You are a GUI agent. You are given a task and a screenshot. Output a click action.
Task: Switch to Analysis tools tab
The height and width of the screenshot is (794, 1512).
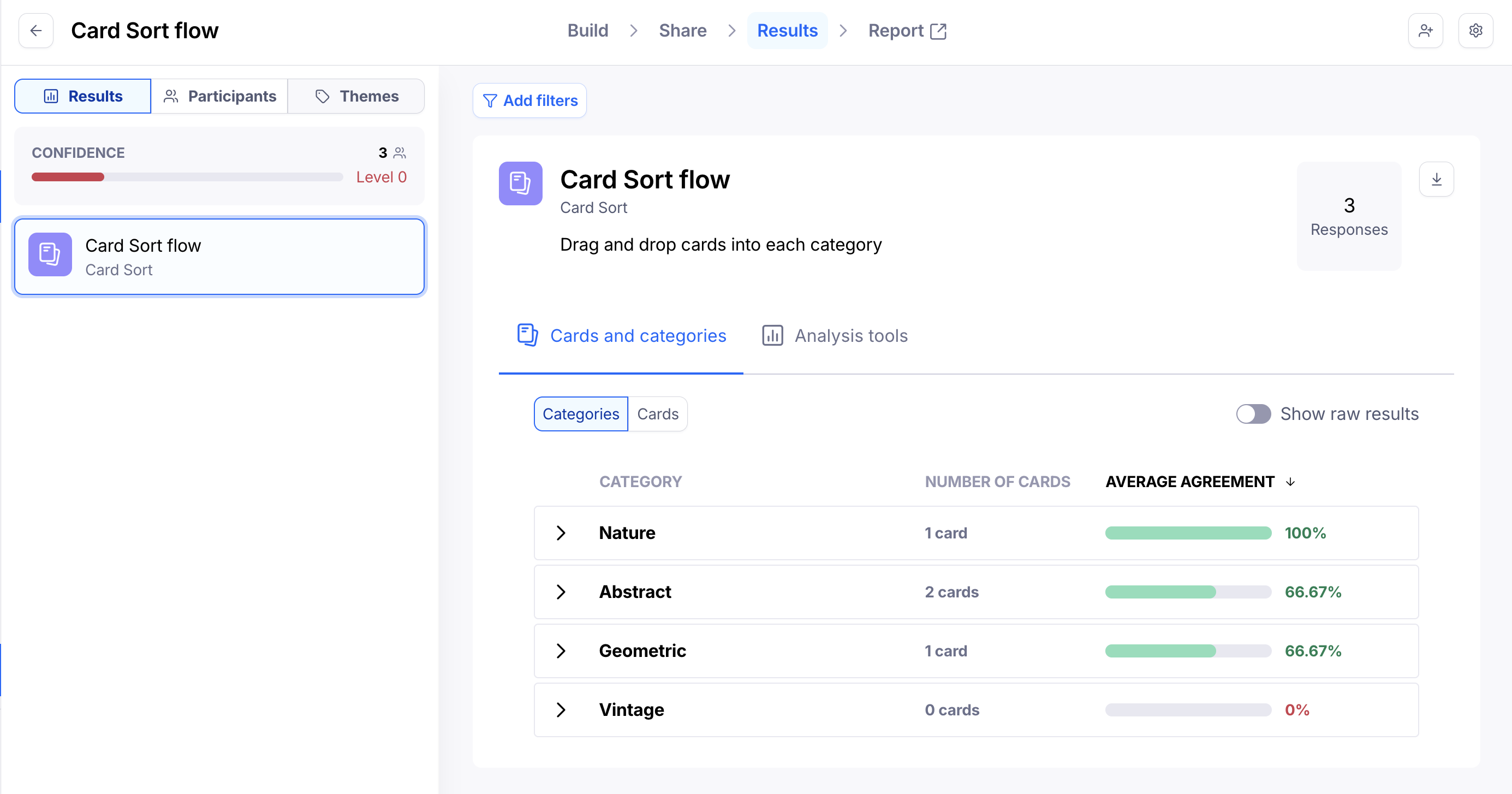click(835, 335)
